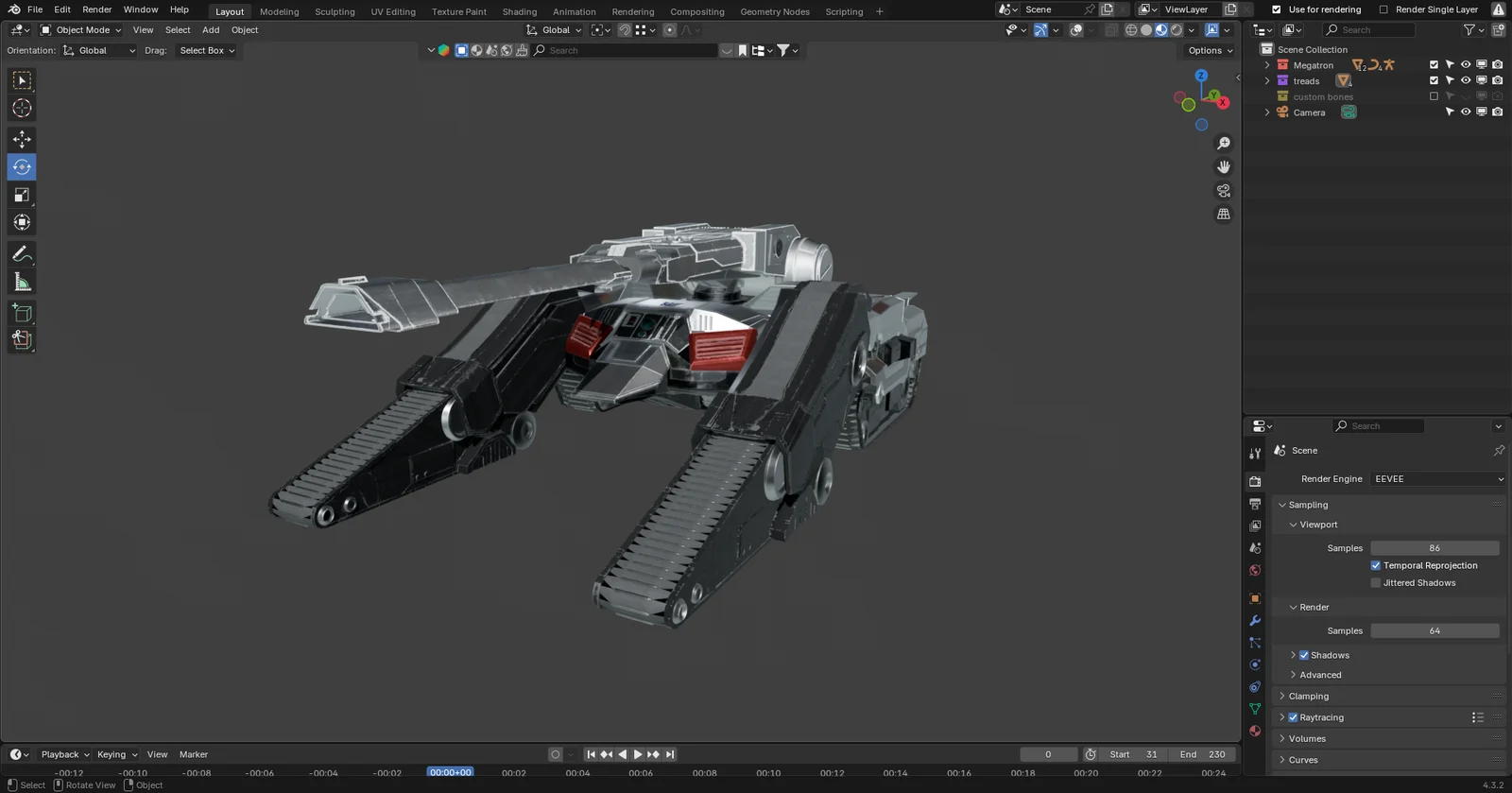This screenshot has height=793, width=1512.
Task: Select the Scale tool
Action: pyautogui.click(x=22, y=195)
